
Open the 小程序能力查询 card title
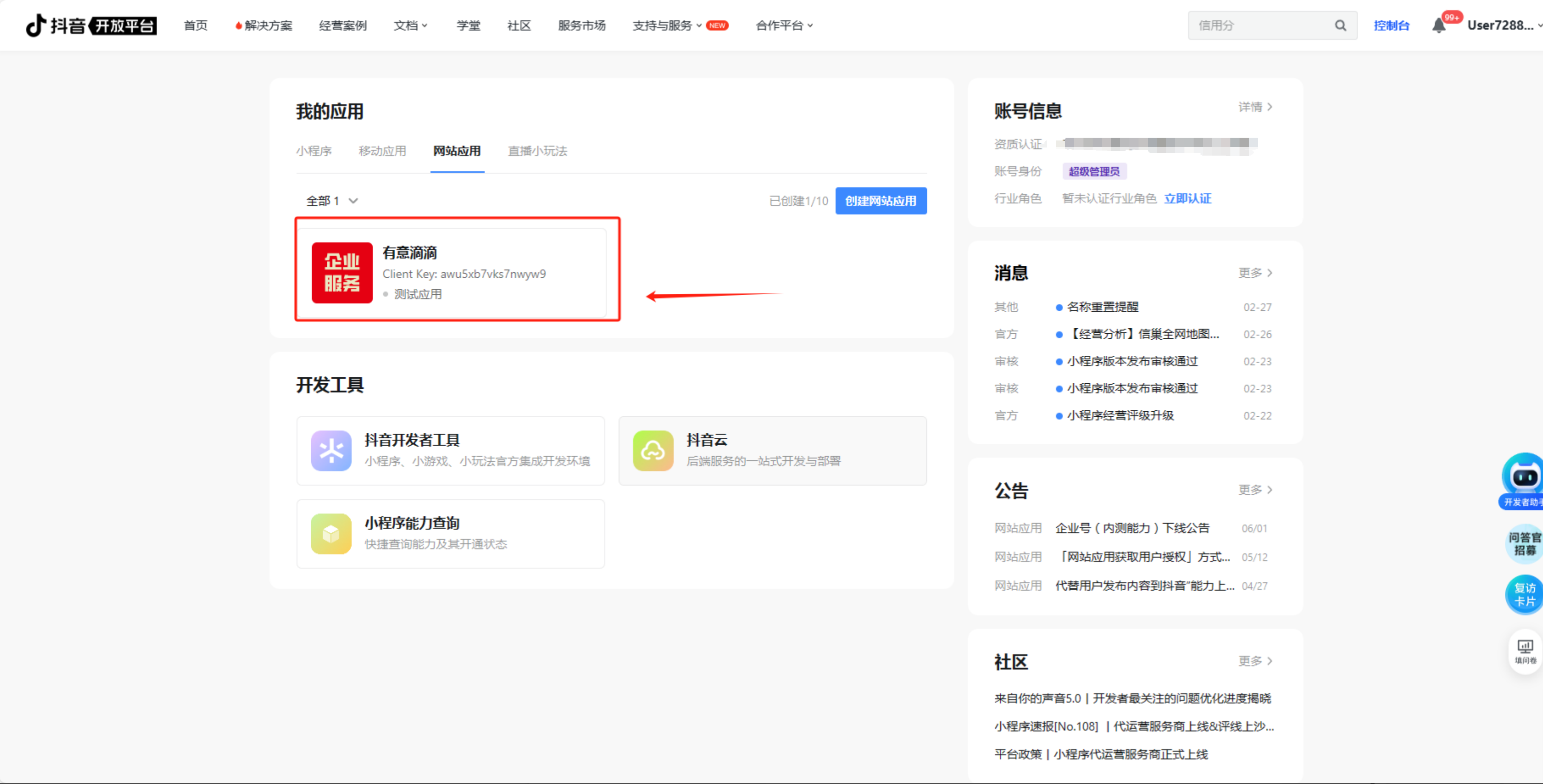click(412, 522)
